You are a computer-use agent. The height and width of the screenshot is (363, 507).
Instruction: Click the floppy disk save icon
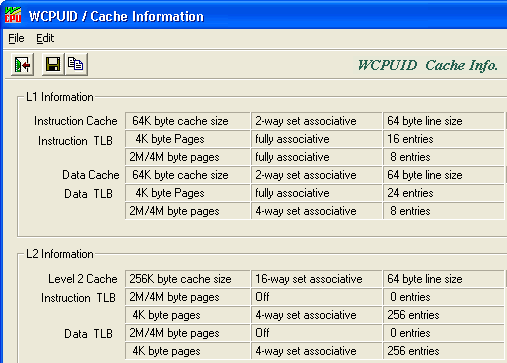tap(53, 64)
